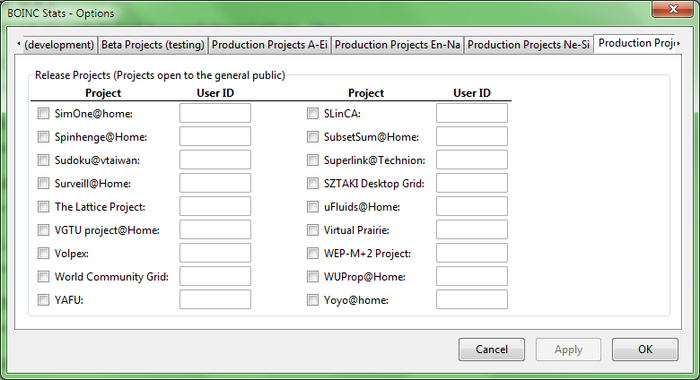
Task: Focus the SubsetSum@Home User ID field
Action: click(472, 136)
